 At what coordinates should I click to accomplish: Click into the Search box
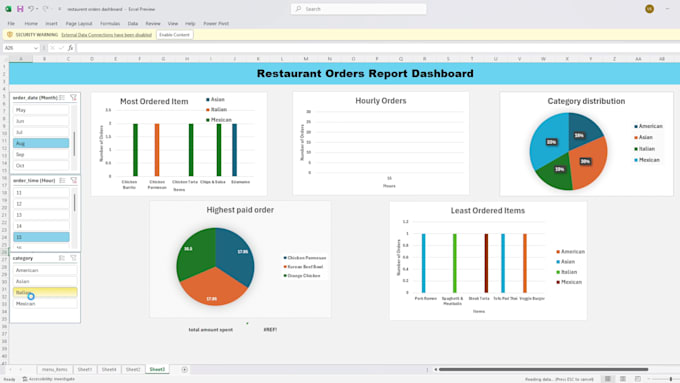tap(359, 9)
